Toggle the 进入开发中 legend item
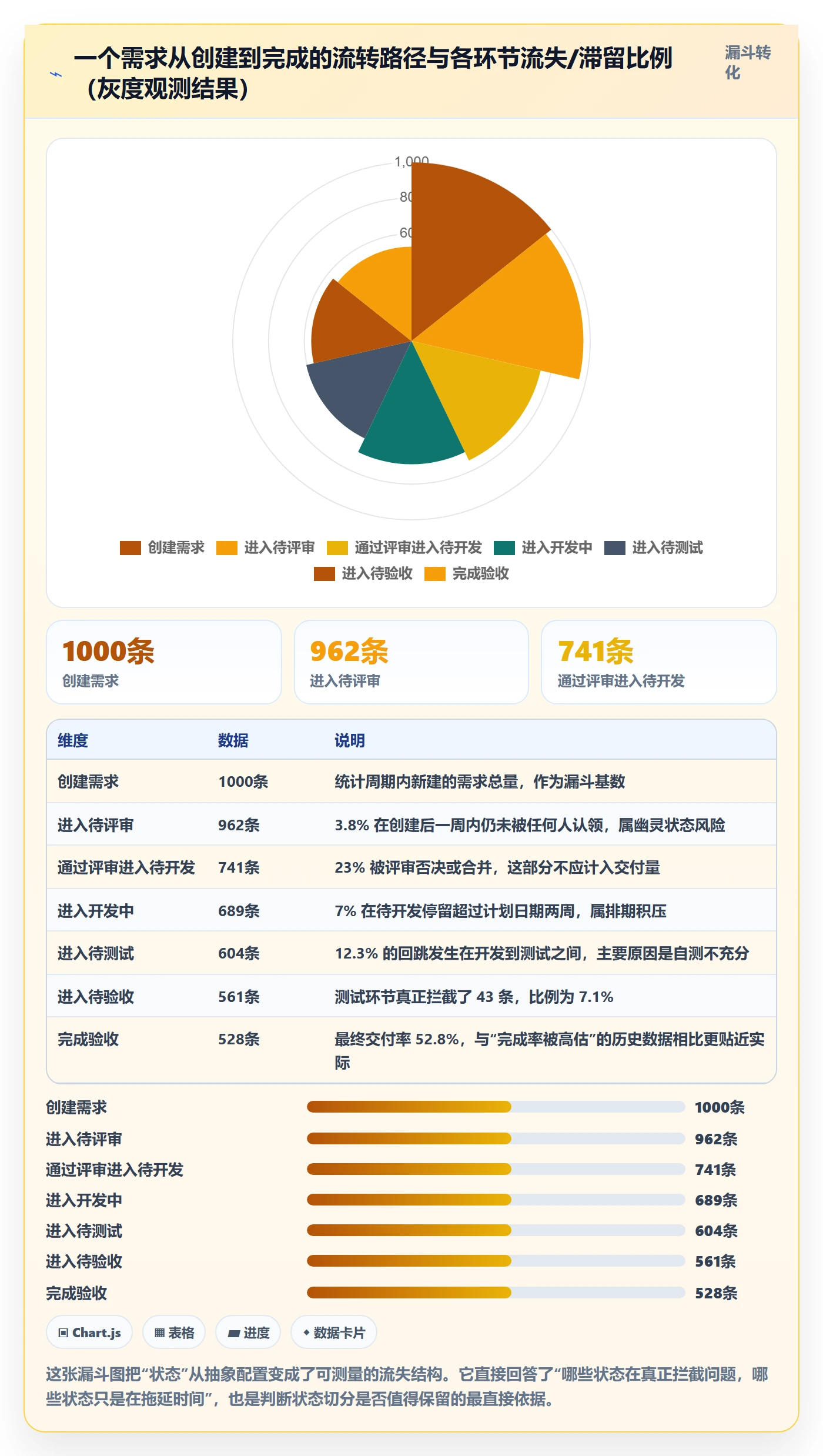The height and width of the screenshot is (1456, 823). click(543, 548)
